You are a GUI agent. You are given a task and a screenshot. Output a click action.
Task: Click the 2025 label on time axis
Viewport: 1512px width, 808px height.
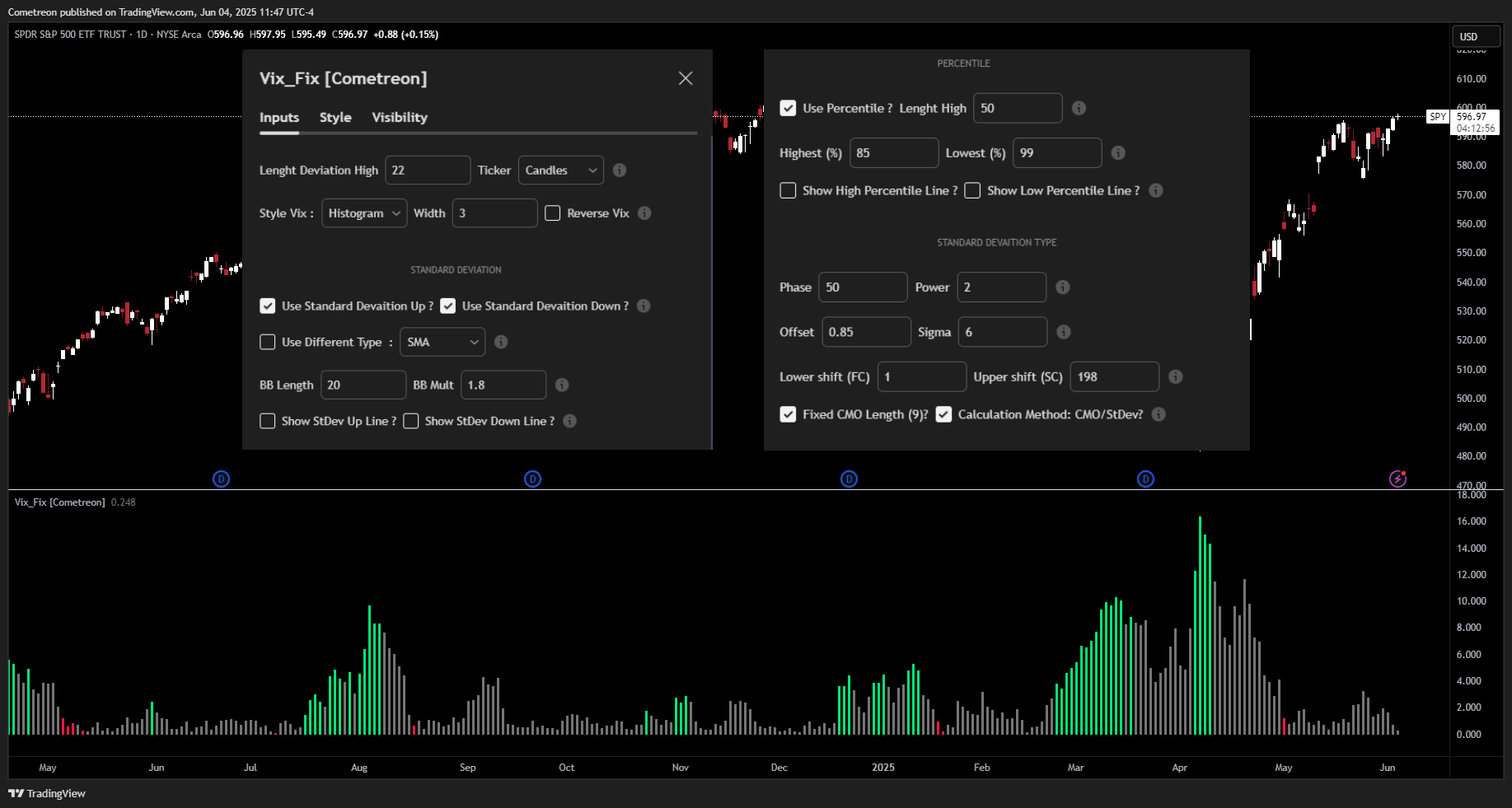click(883, 767)
